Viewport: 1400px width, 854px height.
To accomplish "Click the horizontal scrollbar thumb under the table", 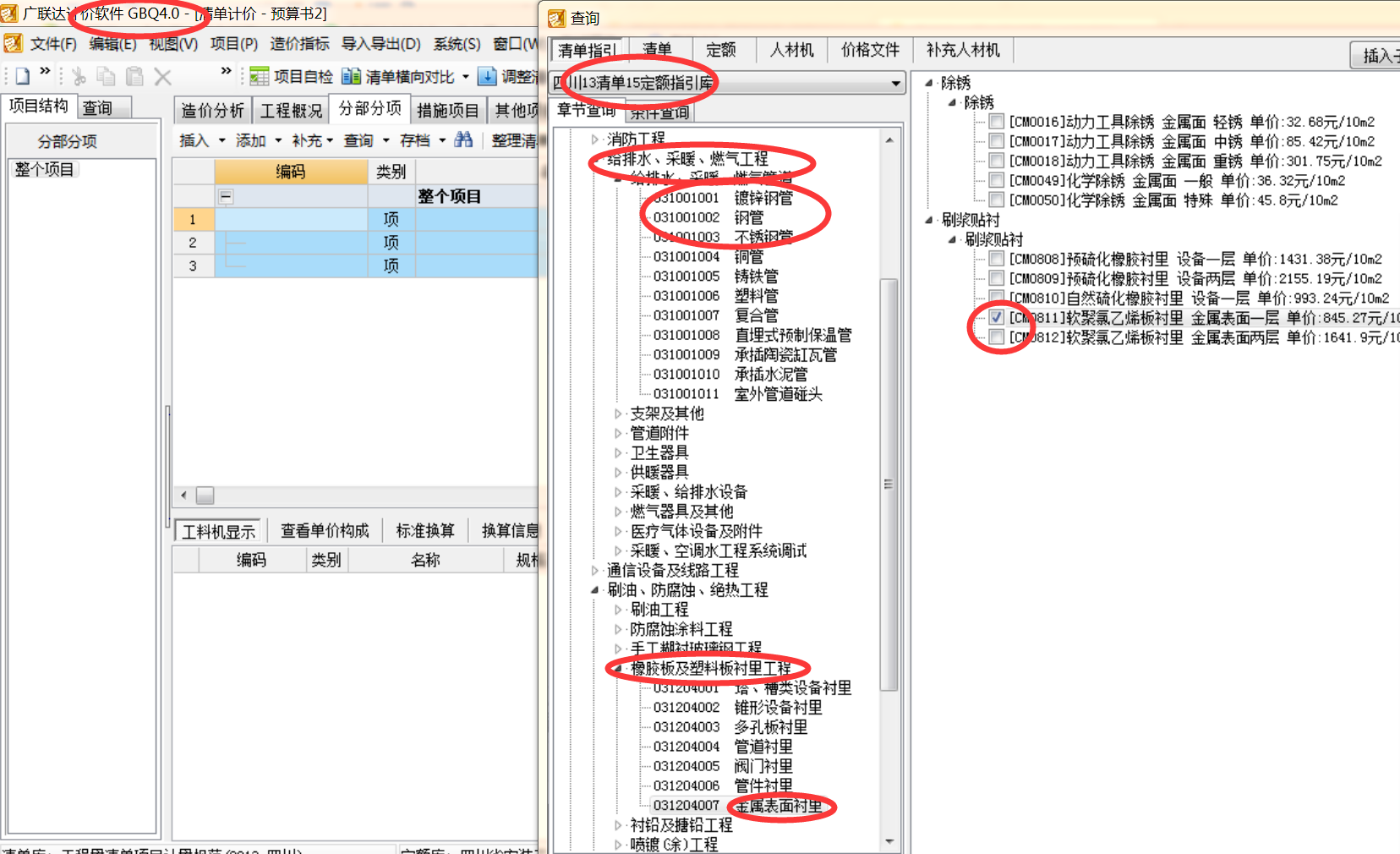I will point(205,495).
